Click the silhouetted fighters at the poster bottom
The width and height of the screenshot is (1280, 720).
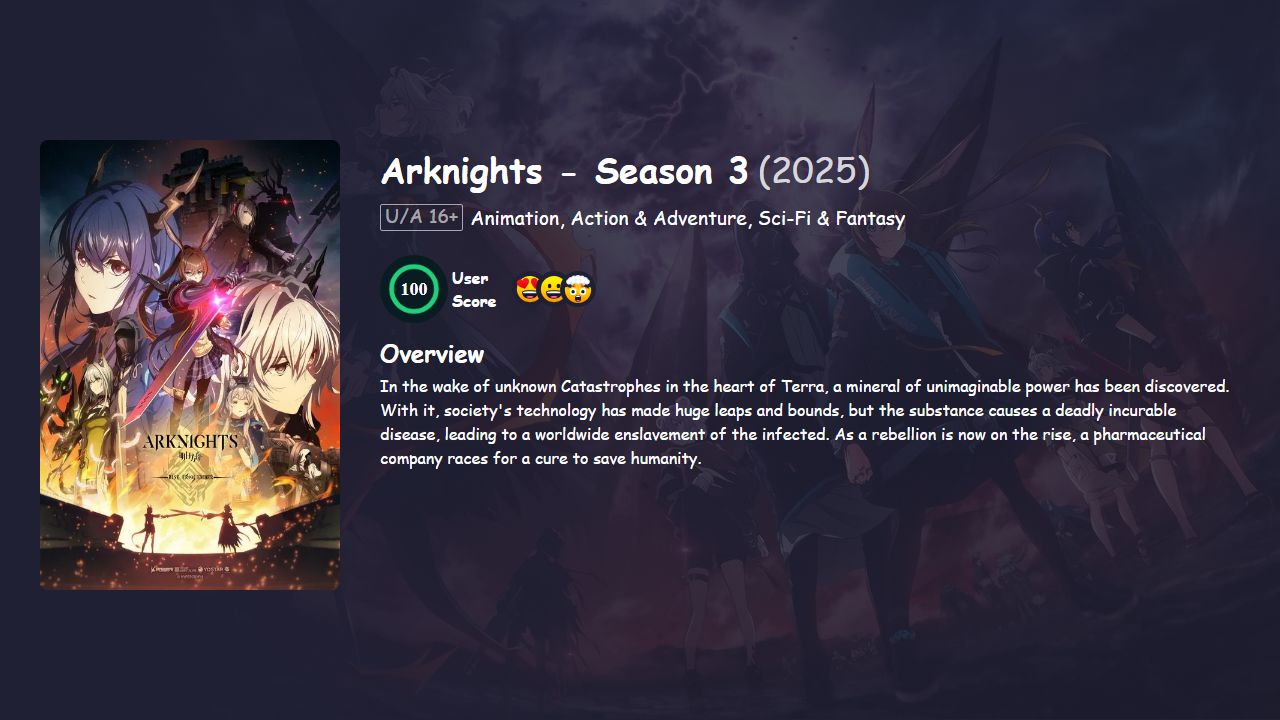click(x=188, y=527)
